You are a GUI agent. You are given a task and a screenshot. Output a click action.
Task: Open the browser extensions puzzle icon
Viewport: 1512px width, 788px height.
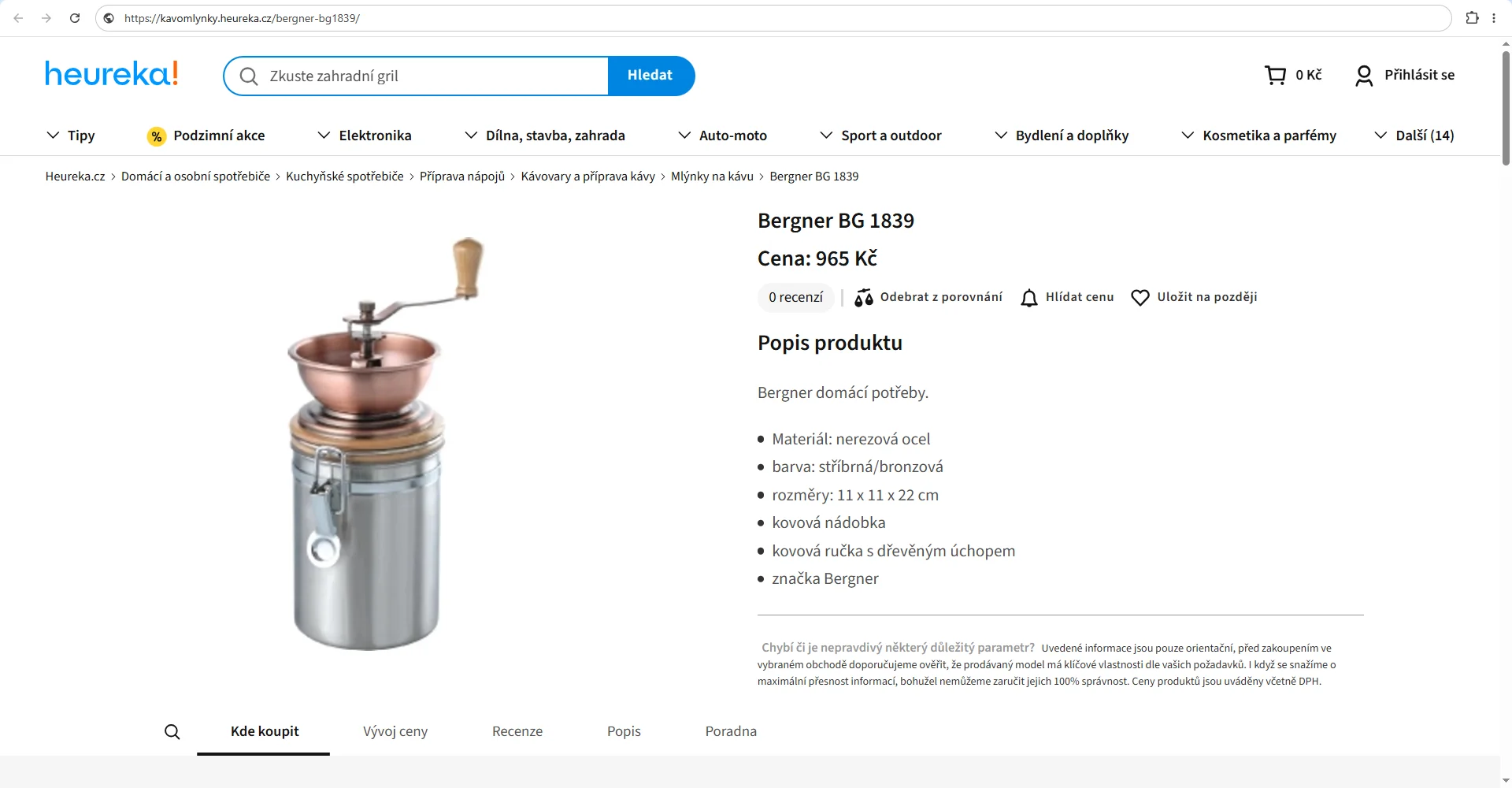click(x=1472, y=18)
